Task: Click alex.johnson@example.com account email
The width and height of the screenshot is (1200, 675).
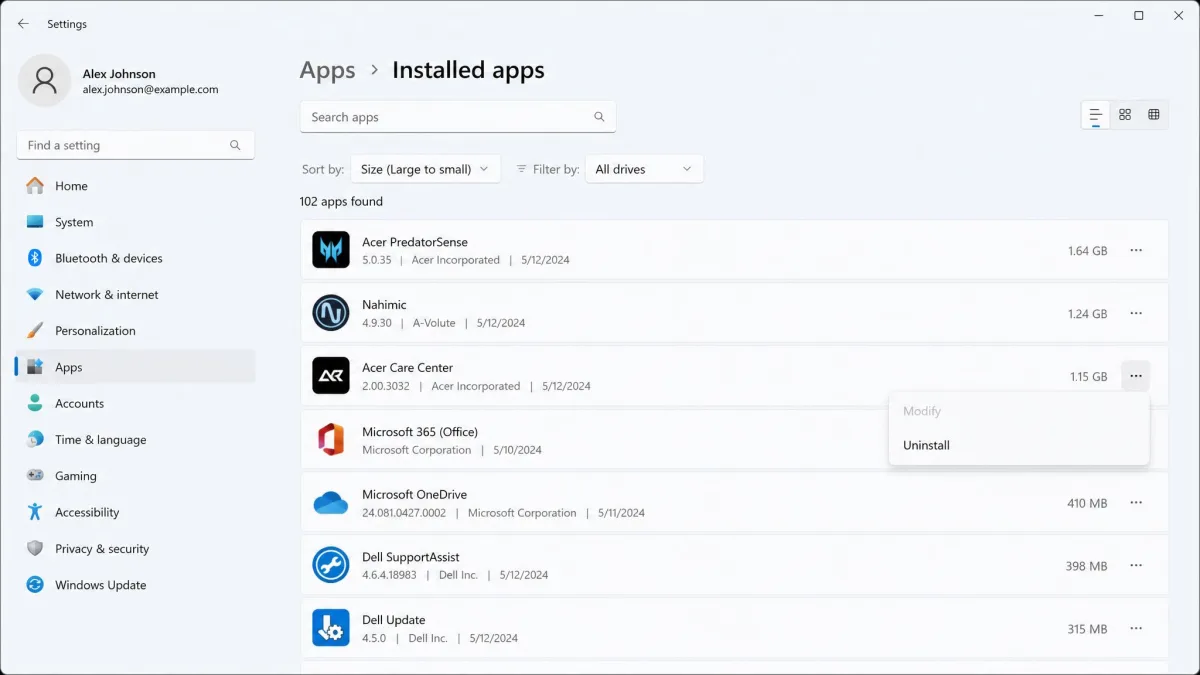Action: tap(150, 89)
